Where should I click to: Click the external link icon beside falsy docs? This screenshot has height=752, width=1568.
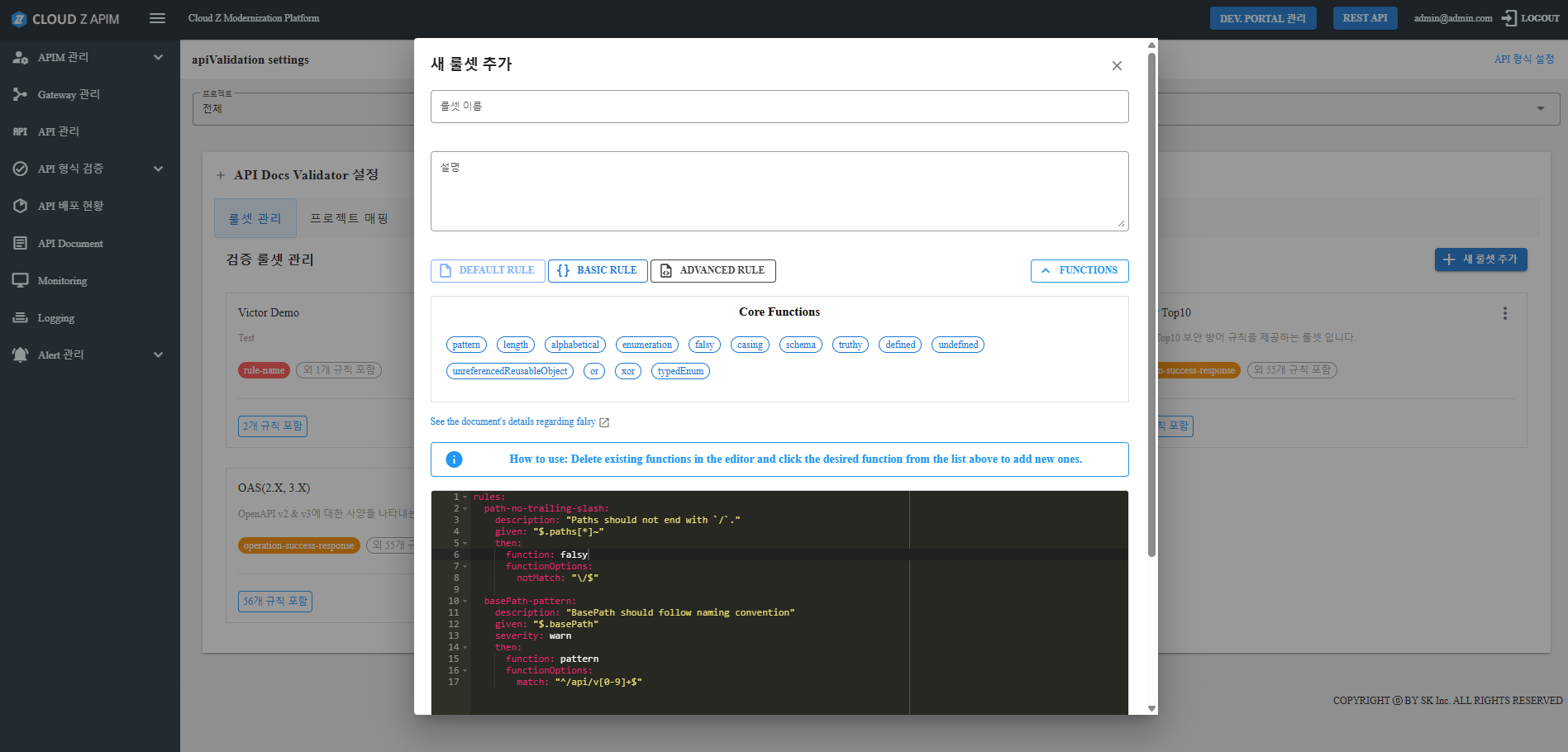click(604, 422)
